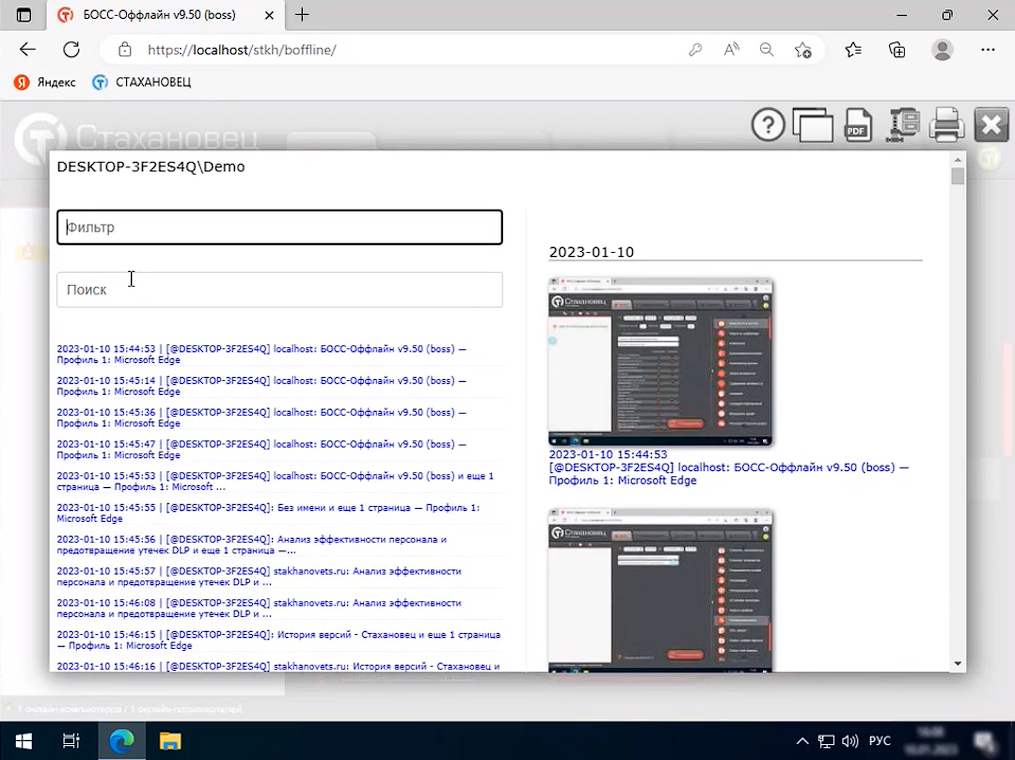Image resolution: width=1015 pixels, height=760 pixels.
Task: Reload the page with refresh icon
Action: (71, 50)
